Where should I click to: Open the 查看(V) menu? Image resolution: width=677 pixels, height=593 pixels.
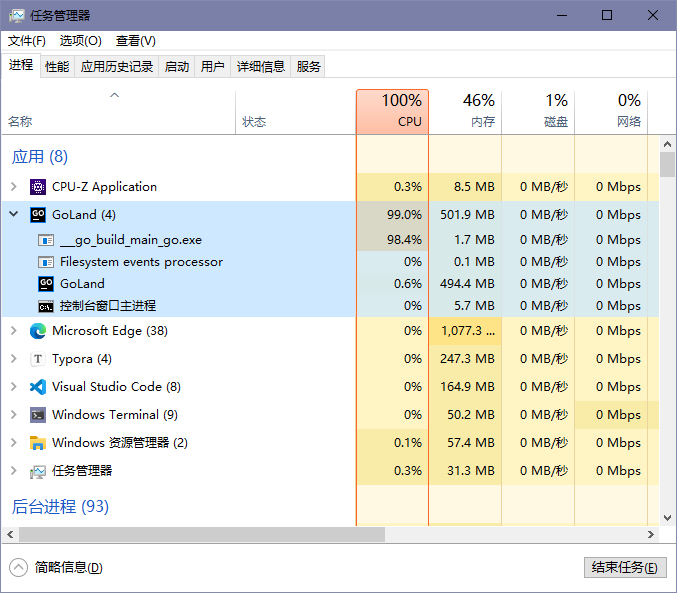click(x=136, y=41)
